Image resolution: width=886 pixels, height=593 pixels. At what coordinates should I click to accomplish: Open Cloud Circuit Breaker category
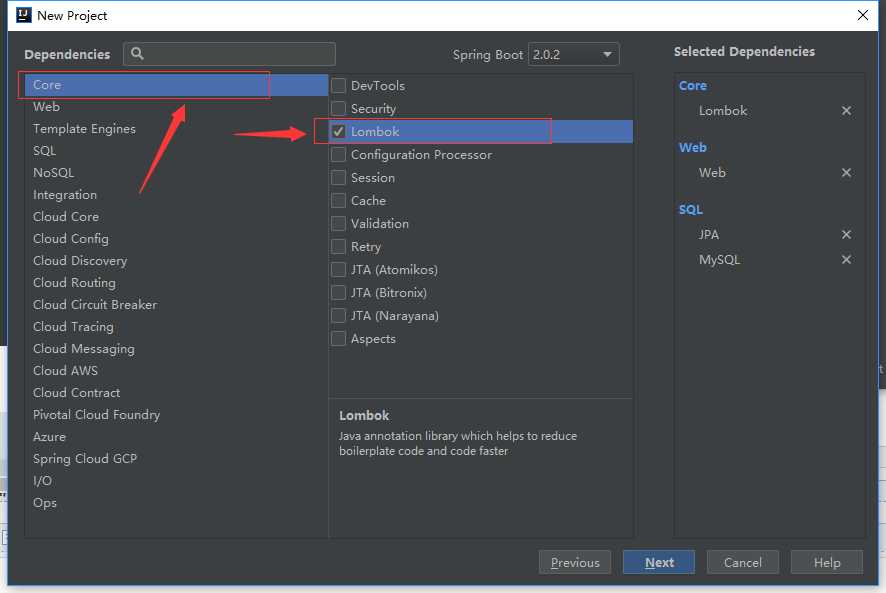click(176, 305)
